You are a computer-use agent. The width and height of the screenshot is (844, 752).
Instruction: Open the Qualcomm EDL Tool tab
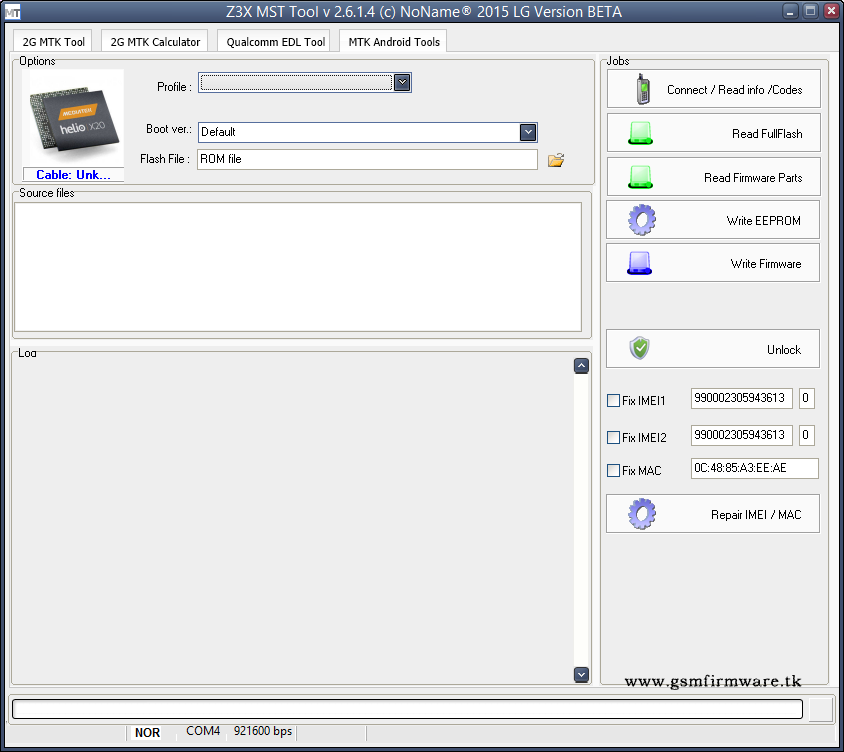point(275,41)
